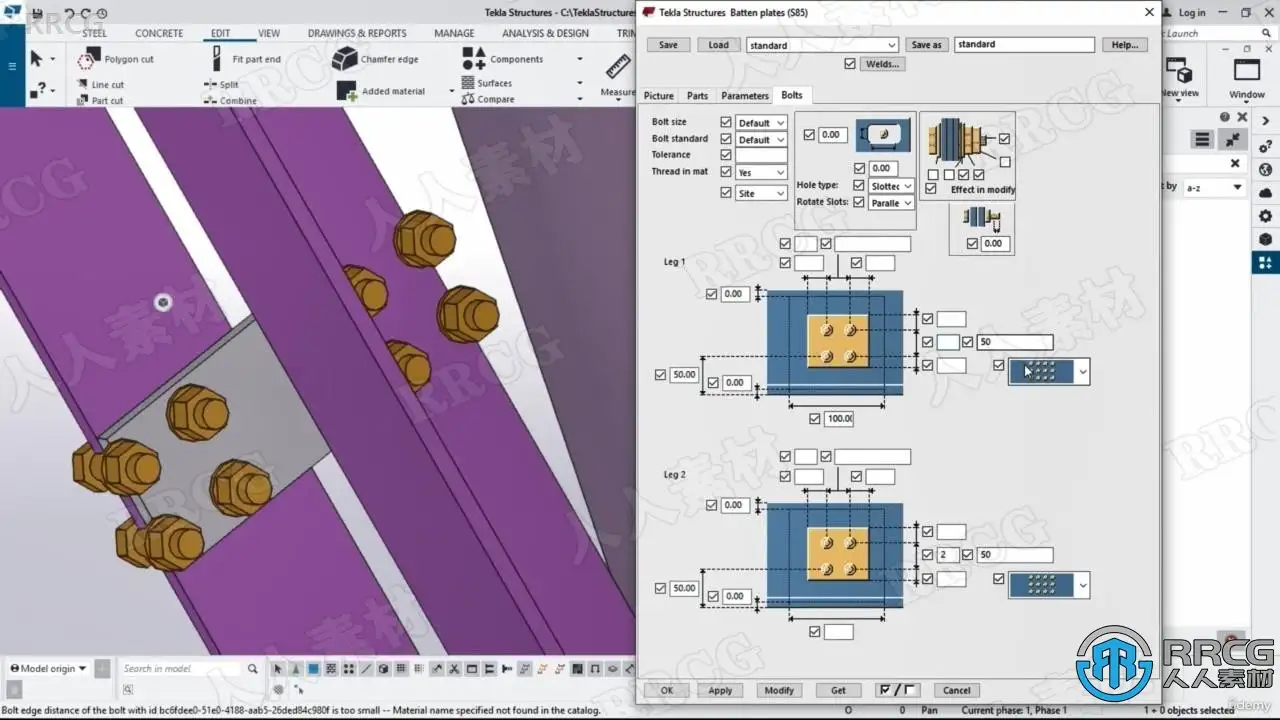Select the Polygon cut tool
Viewport: 1280px width, 720px height.
(x=116, y=59)
